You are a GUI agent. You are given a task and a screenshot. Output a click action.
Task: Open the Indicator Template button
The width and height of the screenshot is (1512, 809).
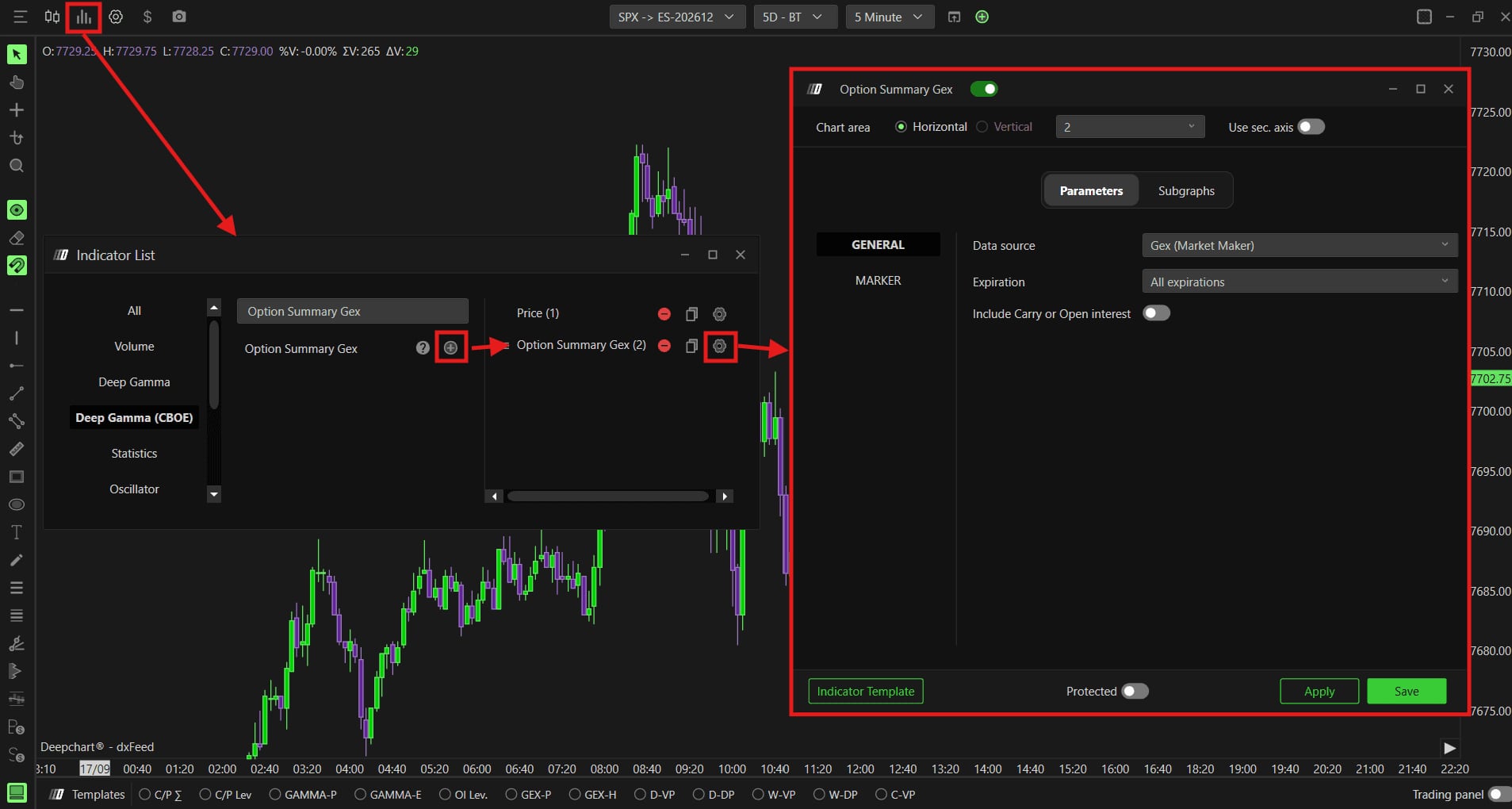pos(866,691)
